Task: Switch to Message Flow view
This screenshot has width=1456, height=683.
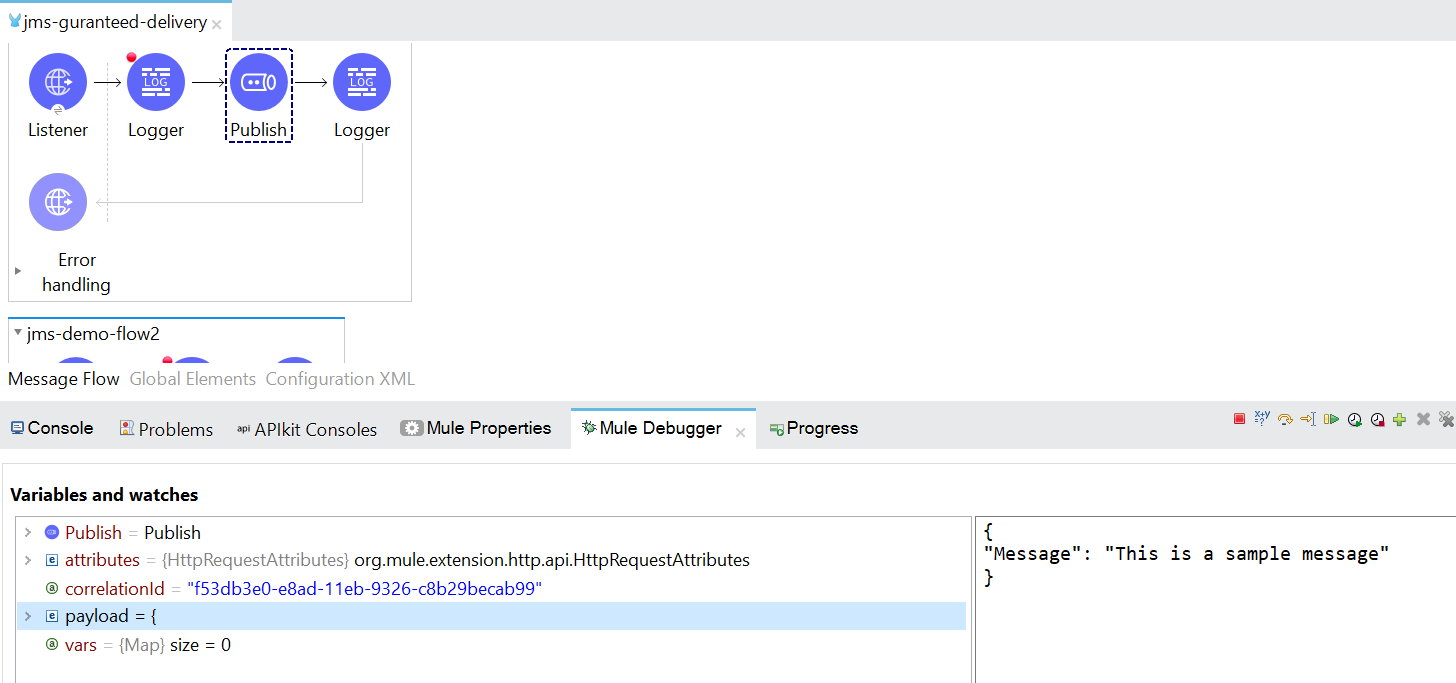Action: click(64, 379)
